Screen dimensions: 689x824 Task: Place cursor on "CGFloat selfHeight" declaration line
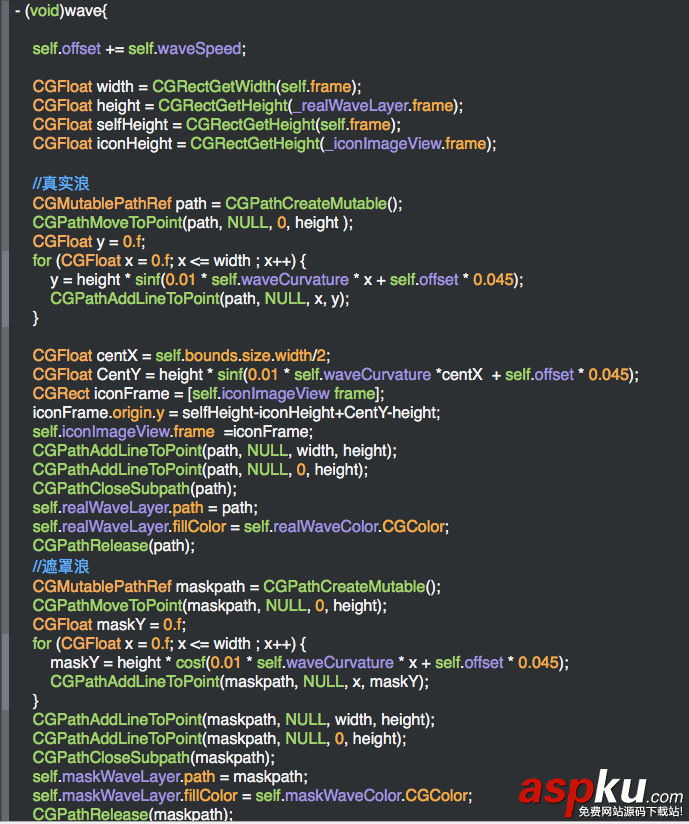217,125
